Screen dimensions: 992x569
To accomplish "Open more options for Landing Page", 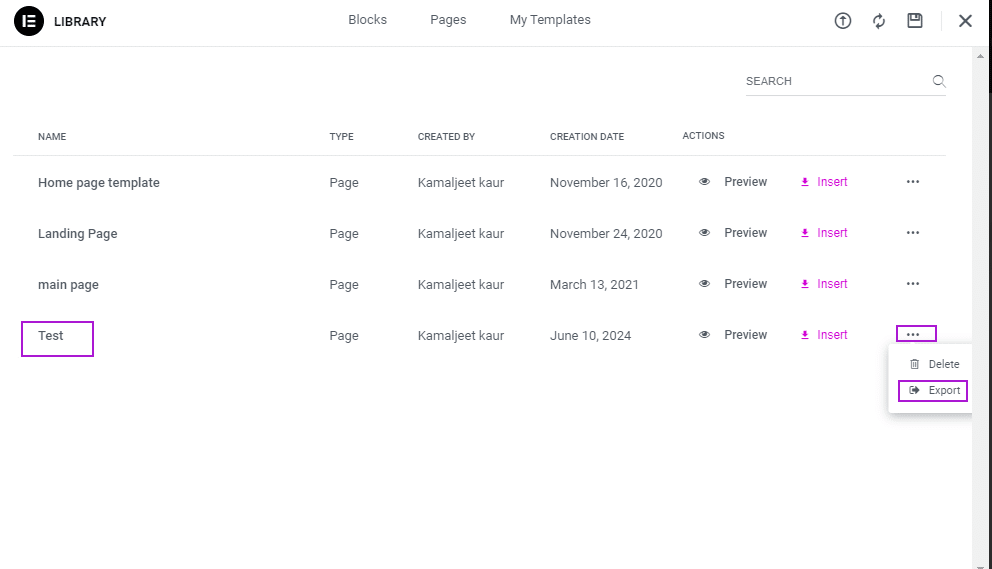I will point(912,233).
